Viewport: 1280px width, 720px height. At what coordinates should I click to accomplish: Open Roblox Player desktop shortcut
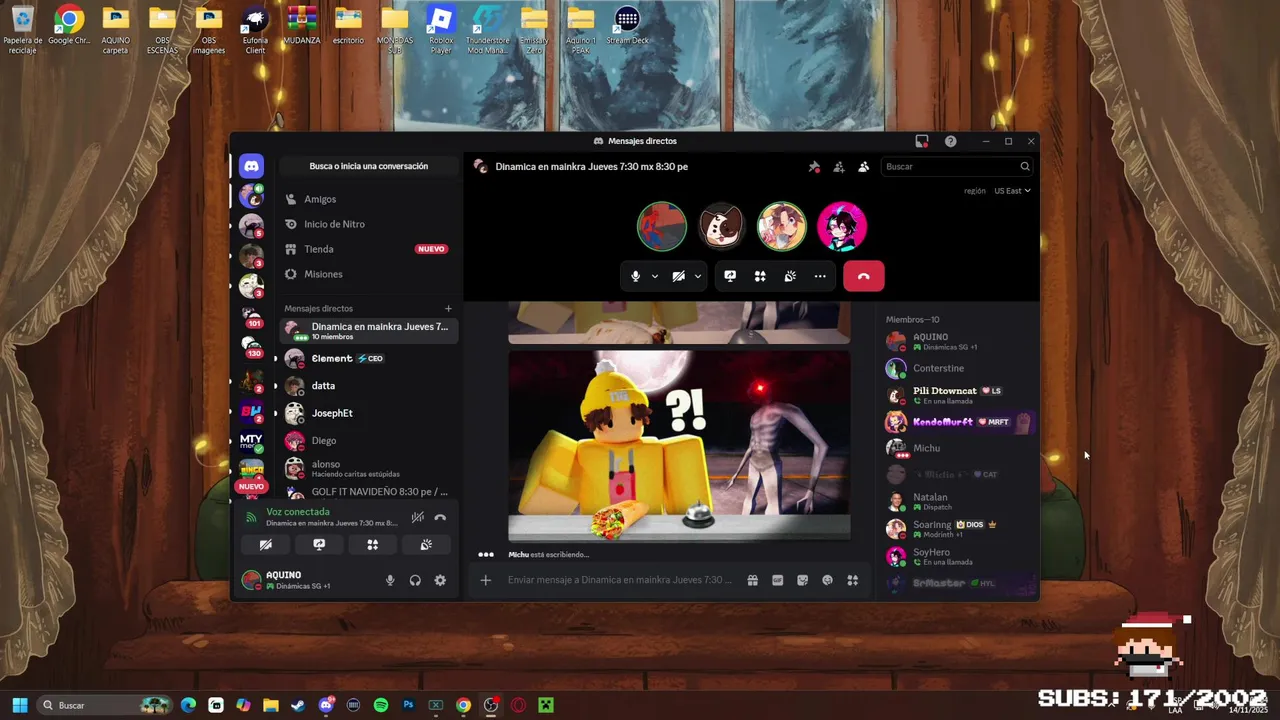click(441, 29)
